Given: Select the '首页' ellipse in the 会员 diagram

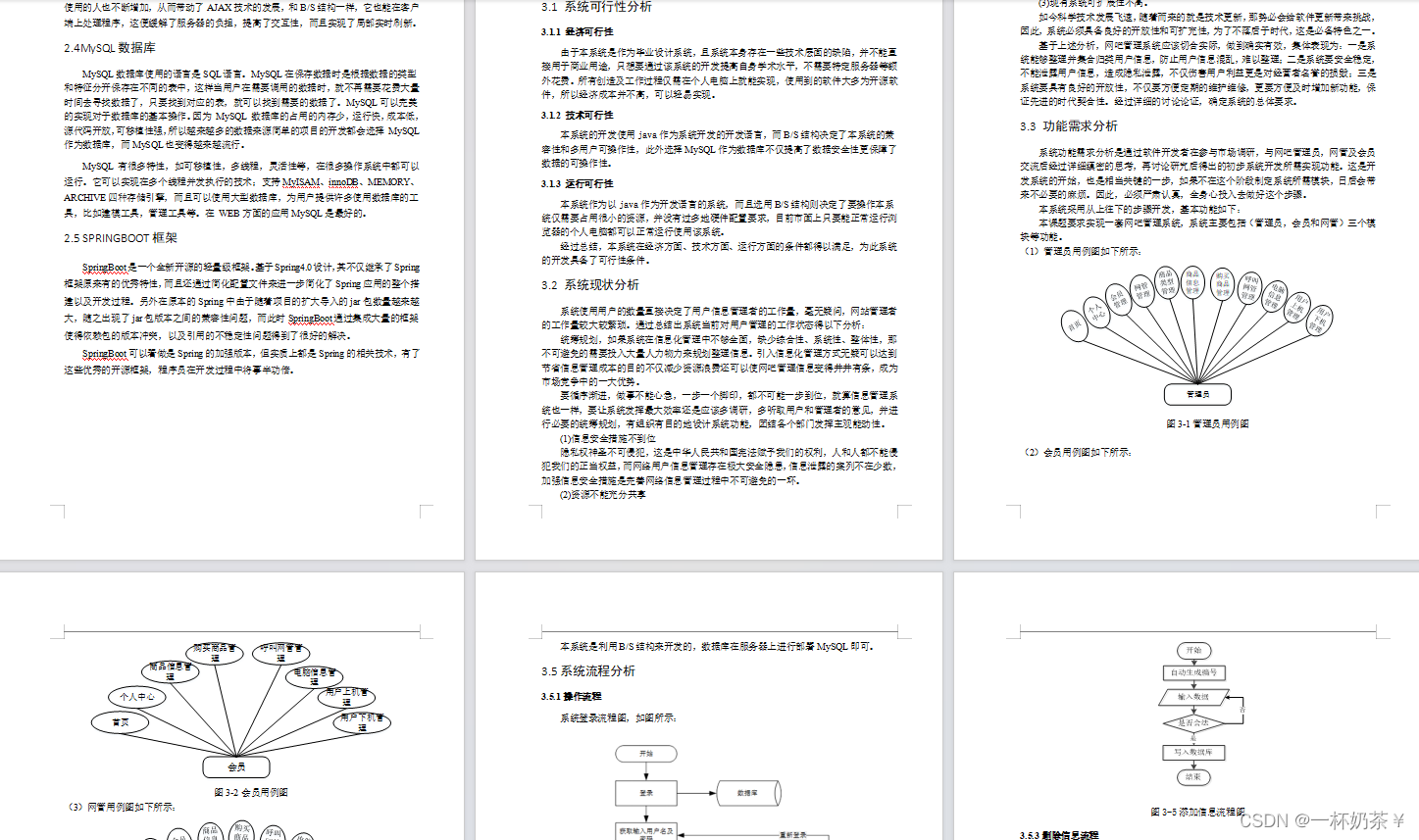Looking at the screenshot, I should pos(121,722).
